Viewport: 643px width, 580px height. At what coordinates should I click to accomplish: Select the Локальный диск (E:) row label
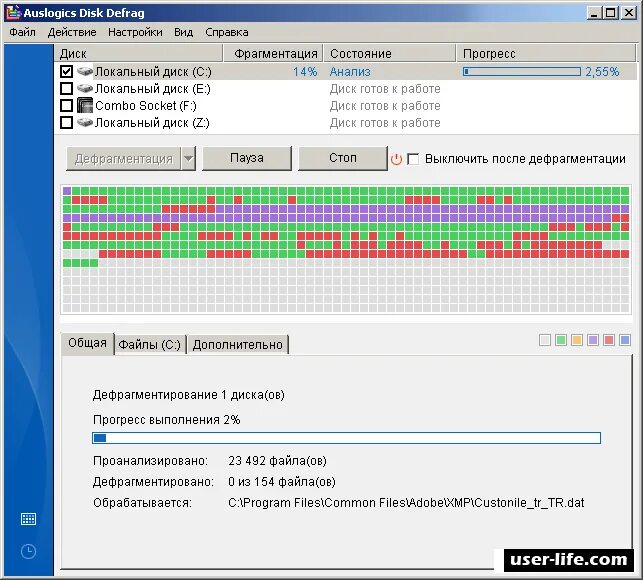point(153,89)
